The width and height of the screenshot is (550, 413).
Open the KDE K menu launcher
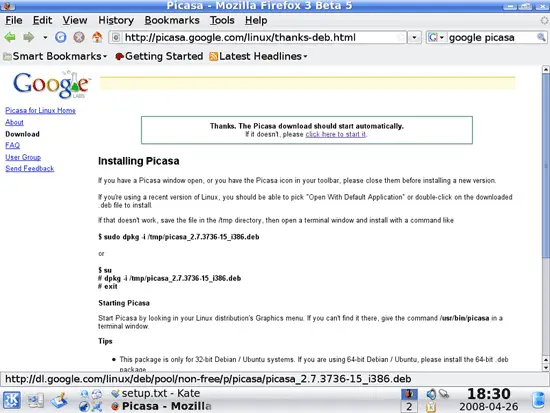[12, 400]
